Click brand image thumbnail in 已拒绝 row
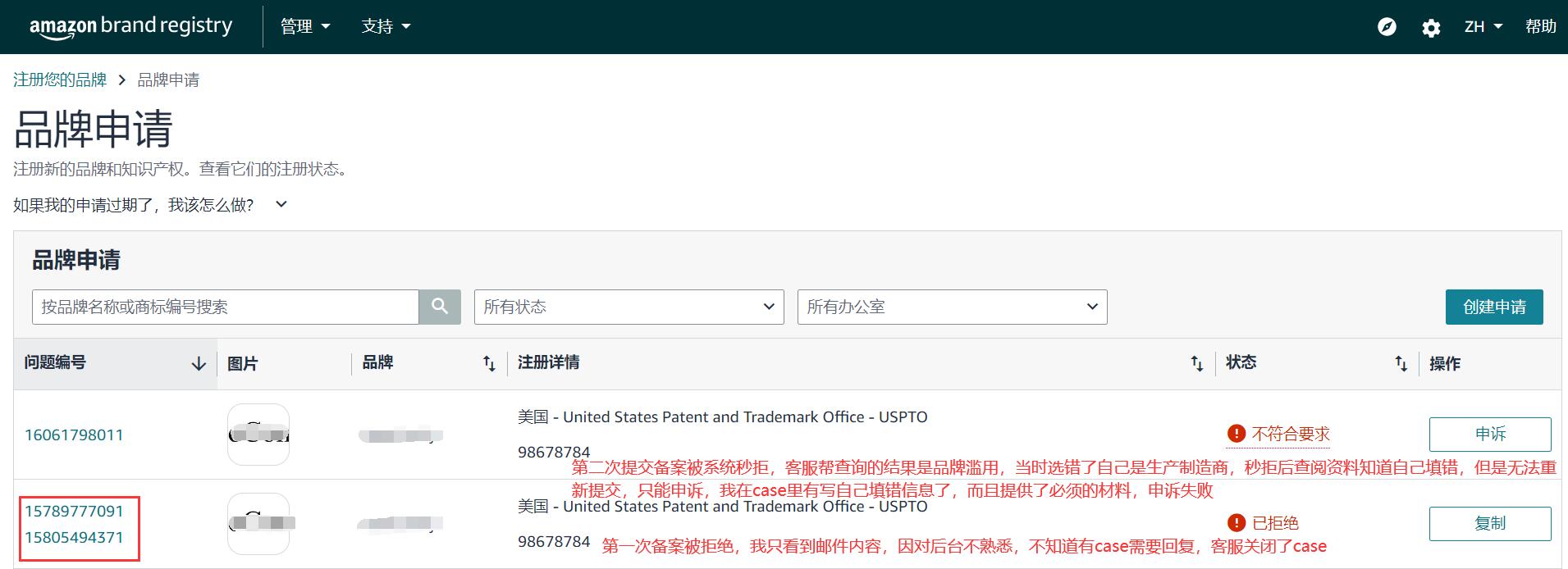Image resolution: width=1568 pixels, height=569 pixels. pos(258,523)
